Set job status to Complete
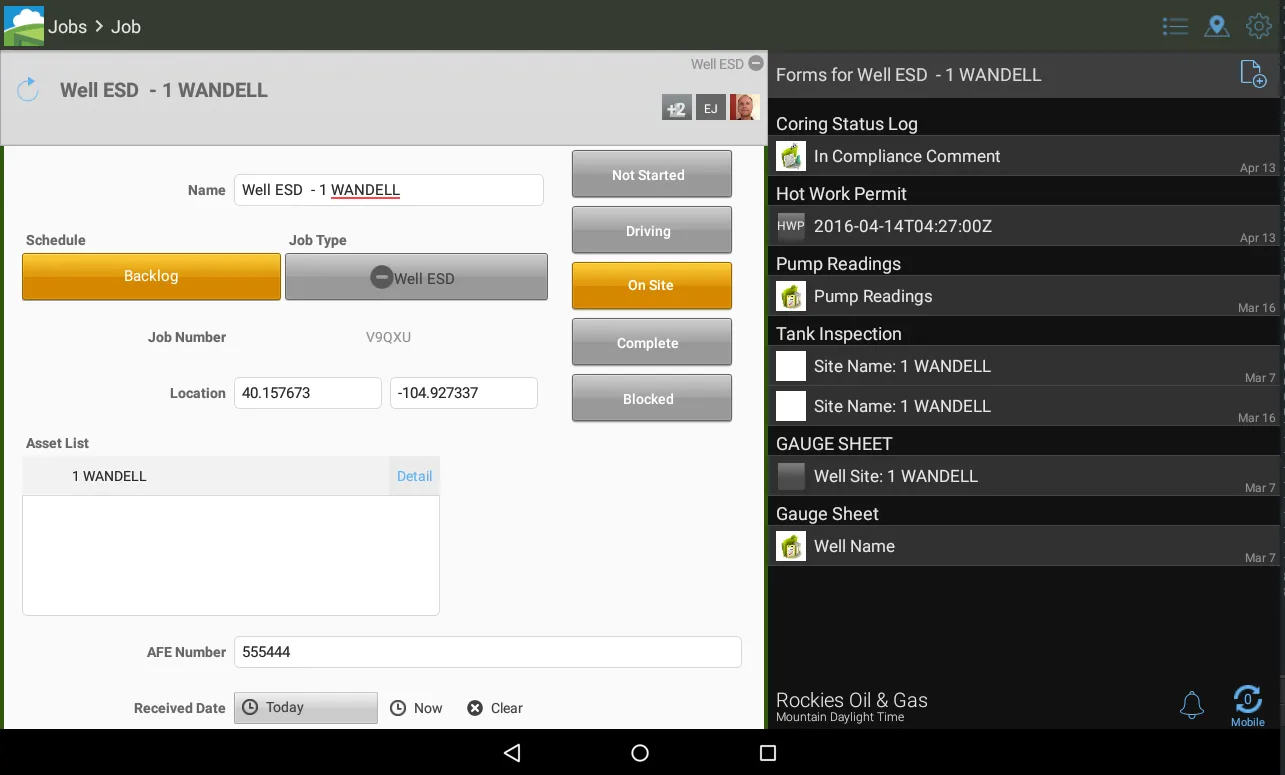 pyautogui.click(x=651, y=341)
